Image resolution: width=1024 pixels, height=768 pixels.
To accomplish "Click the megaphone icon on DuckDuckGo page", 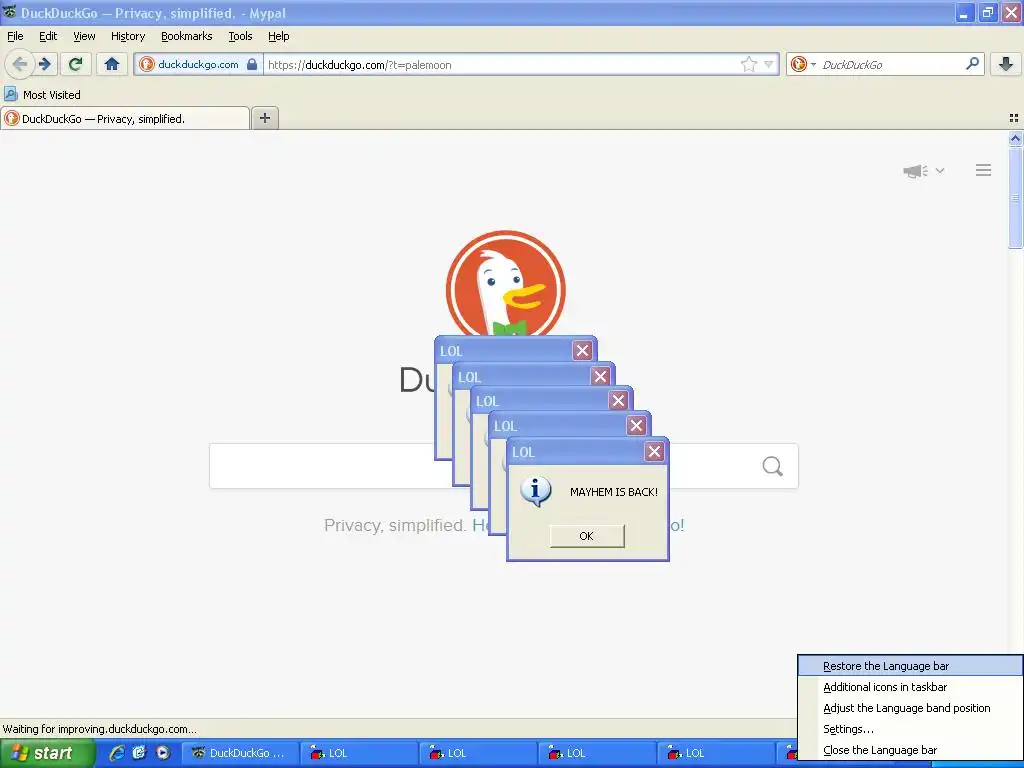I will pos(915,171).
